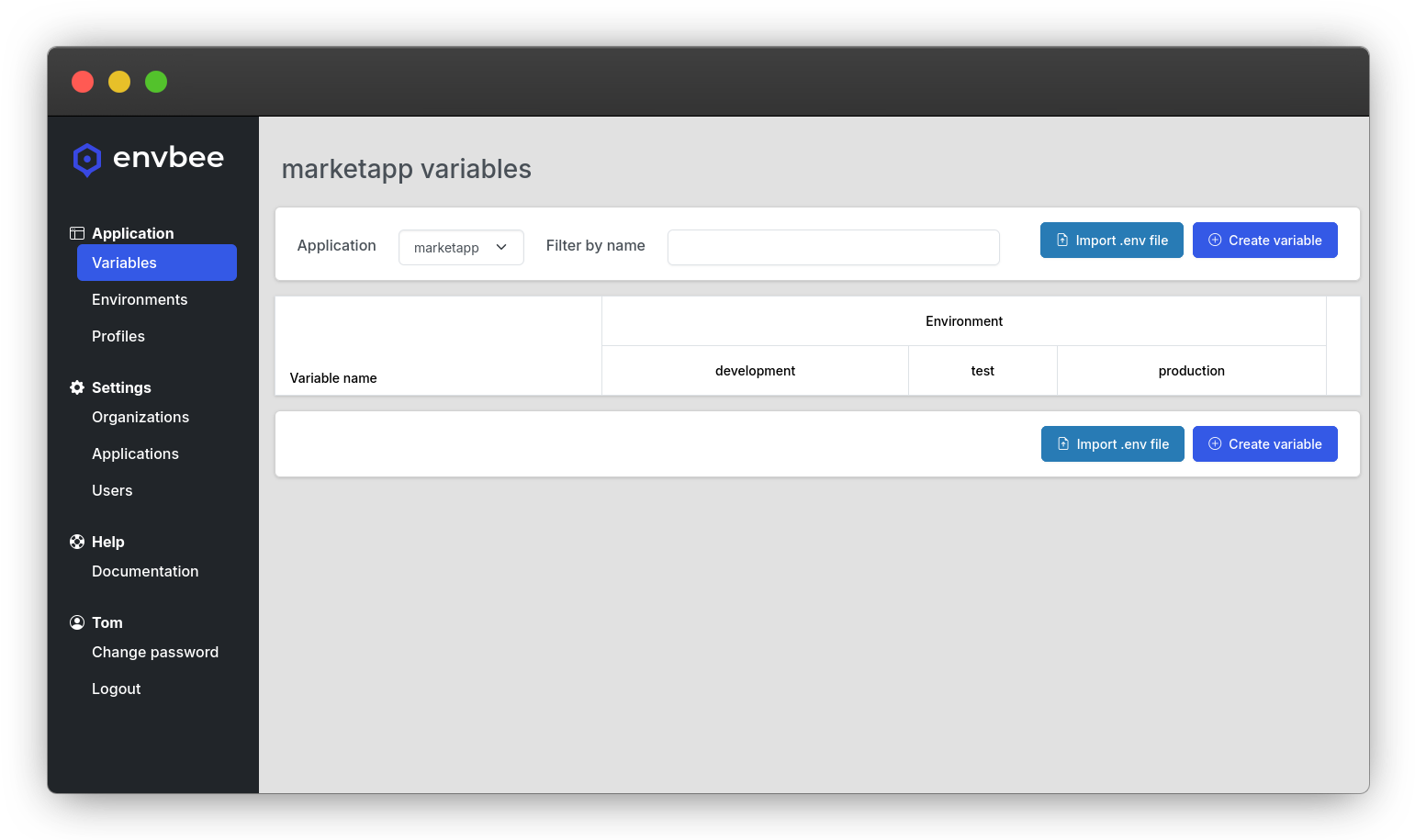Screen dimensions: 1415x840
Task: Collapse the Tom account section
Action: [x=107, y=622]
